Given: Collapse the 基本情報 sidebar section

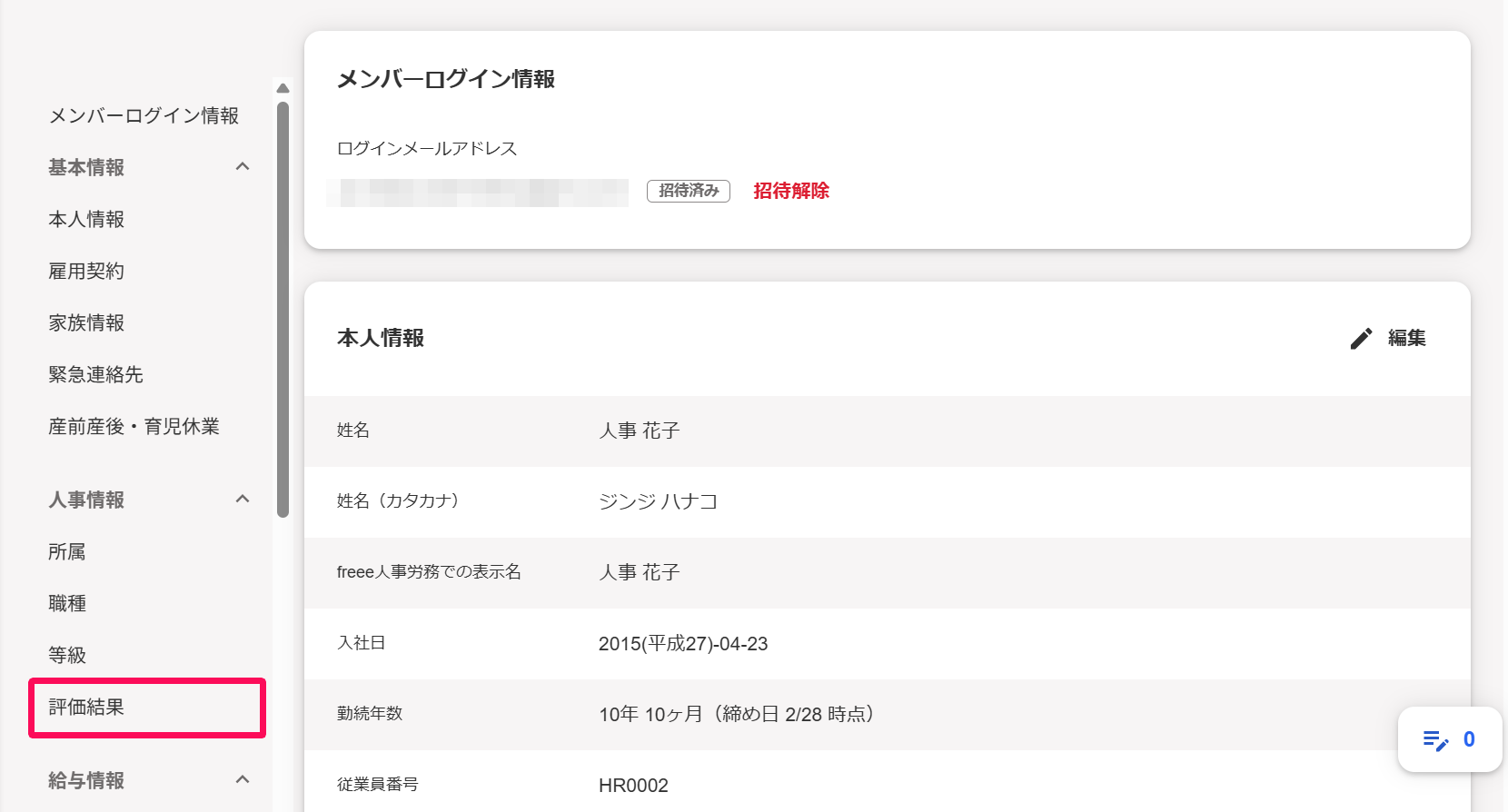Looking at the screenshot, I should [243, 166].
